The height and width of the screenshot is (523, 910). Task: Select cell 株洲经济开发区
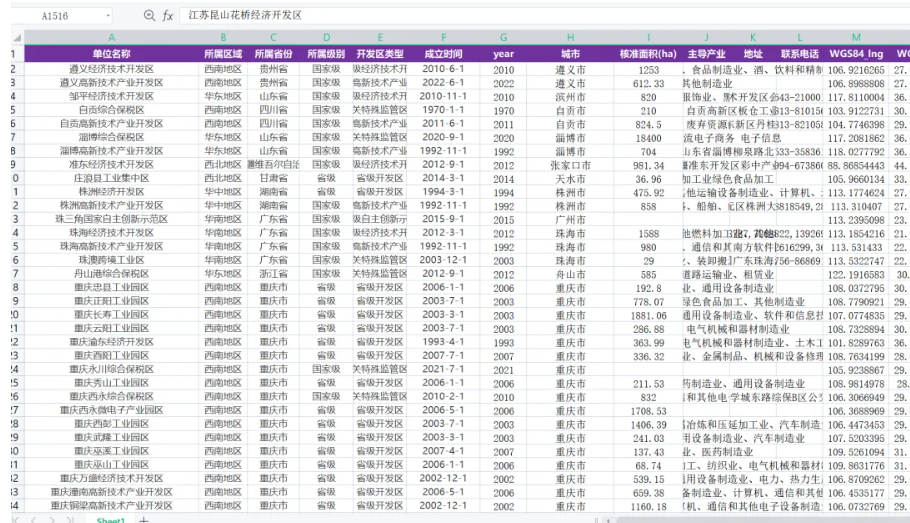(x=111, y=192)
